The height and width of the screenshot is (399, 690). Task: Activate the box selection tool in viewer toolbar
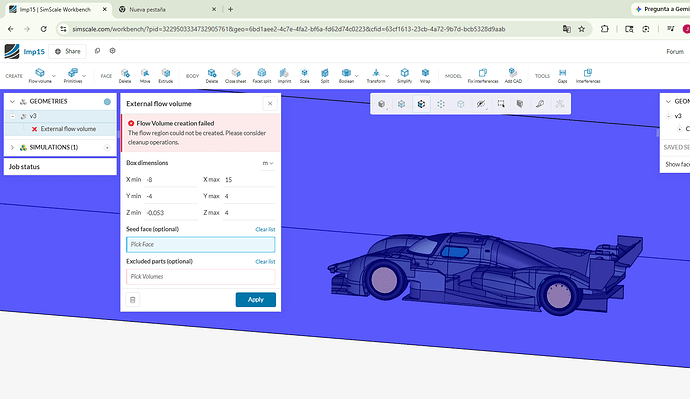[x=501, y=104]
